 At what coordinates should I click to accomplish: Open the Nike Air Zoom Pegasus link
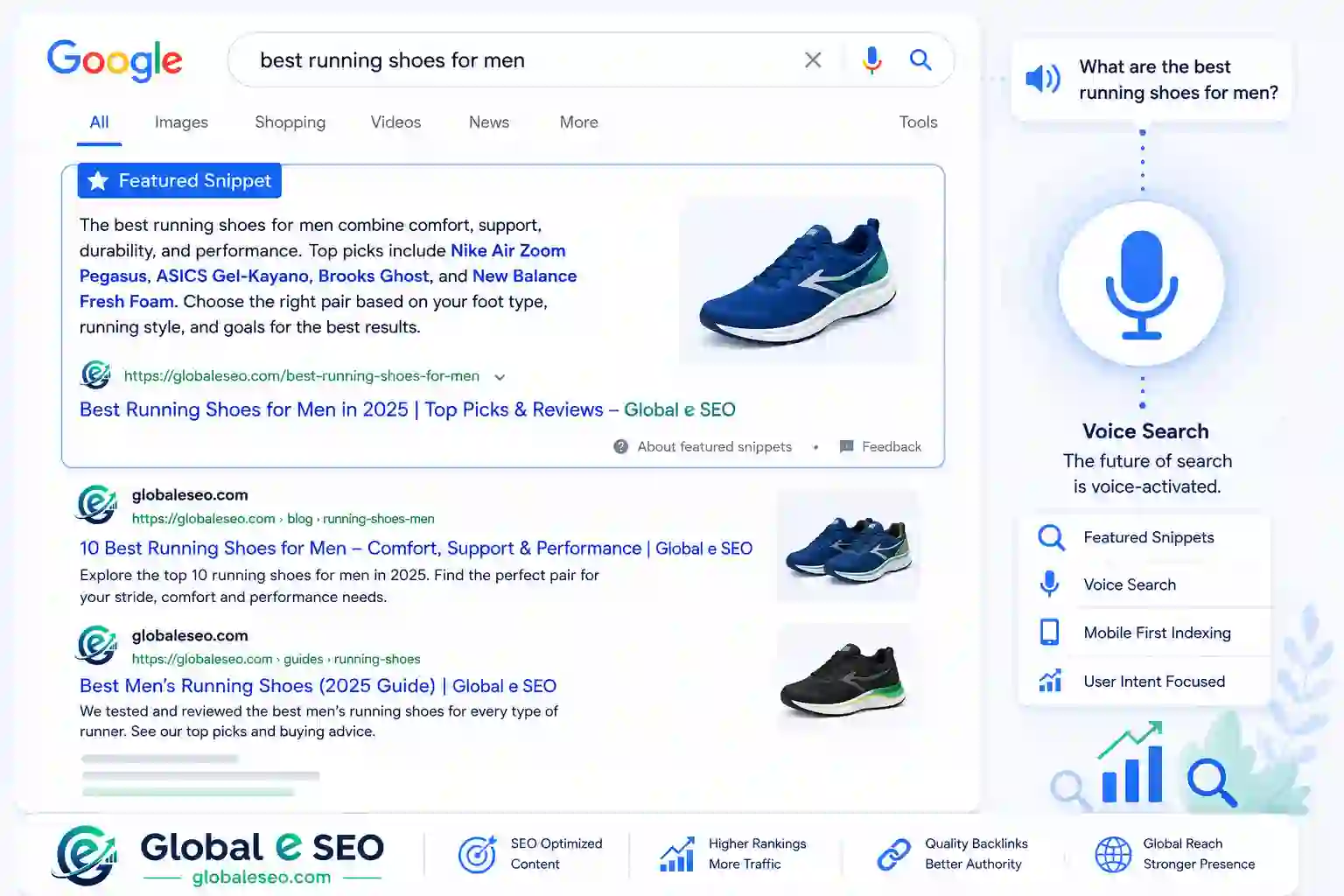click(x=507, y=250)
